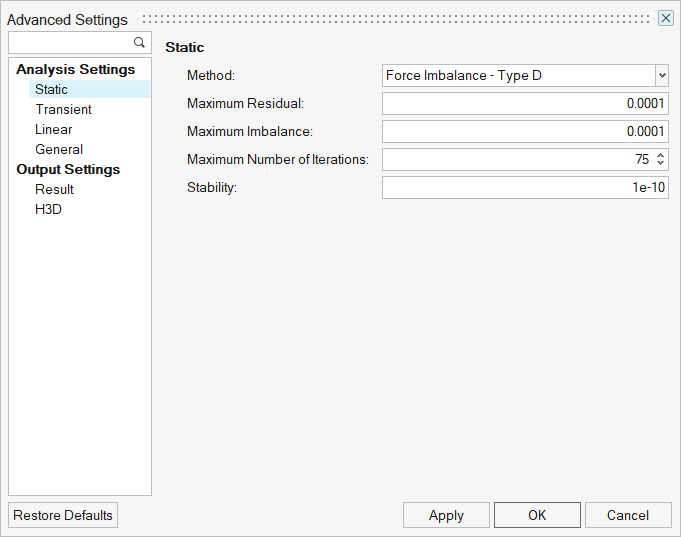This screenshot has height=537, width=681.
Task: Select Result under Output Settings
Action: [x=54, y=189]
